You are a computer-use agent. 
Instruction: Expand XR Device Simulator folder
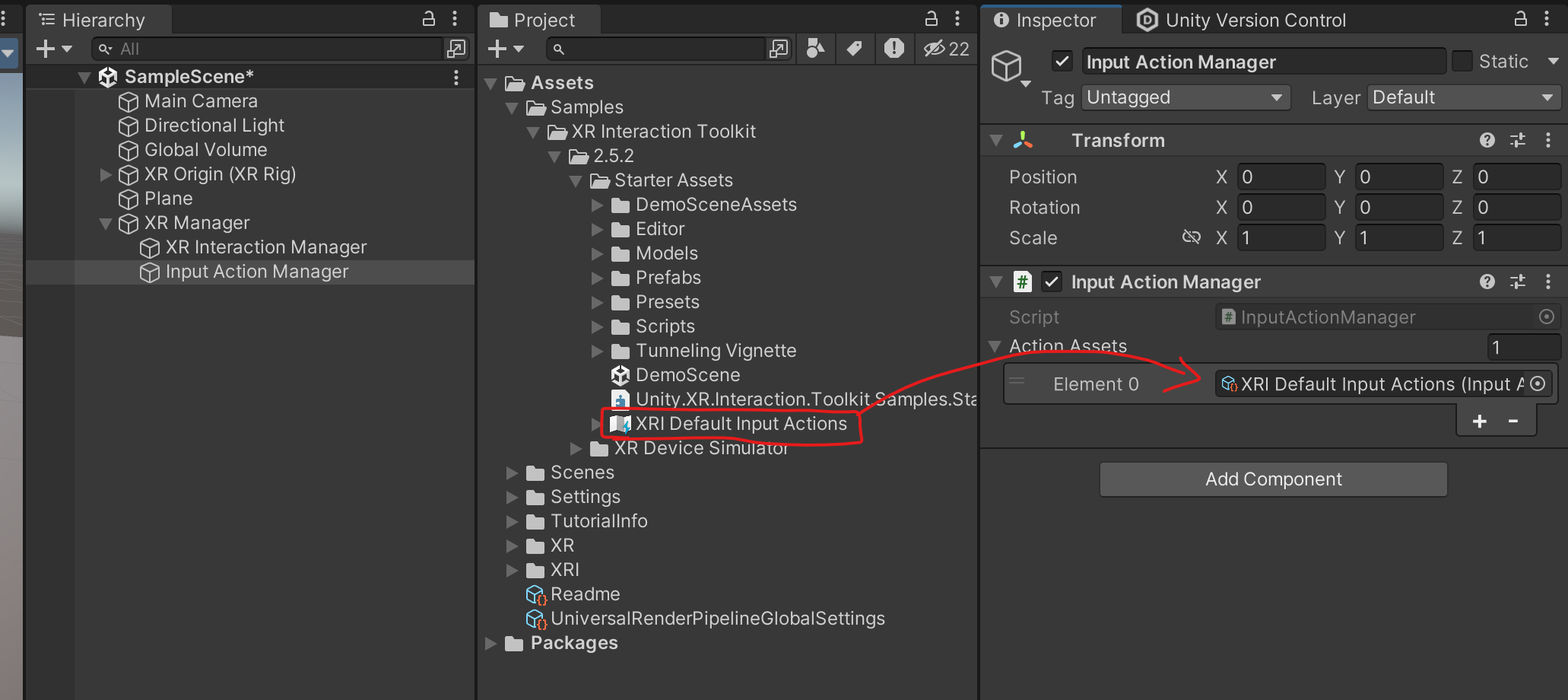pyautogui.click(x=576, y=449)
